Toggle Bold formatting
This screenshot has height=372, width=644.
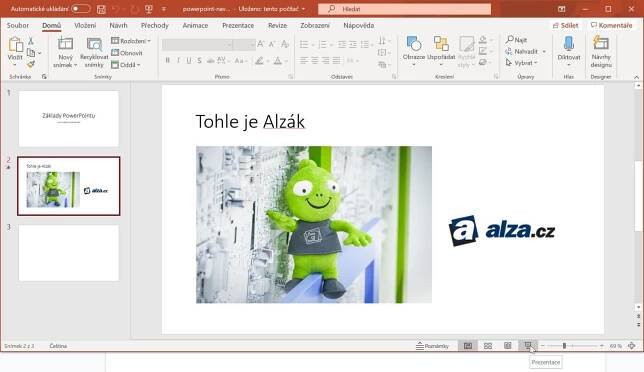(168, 61)
